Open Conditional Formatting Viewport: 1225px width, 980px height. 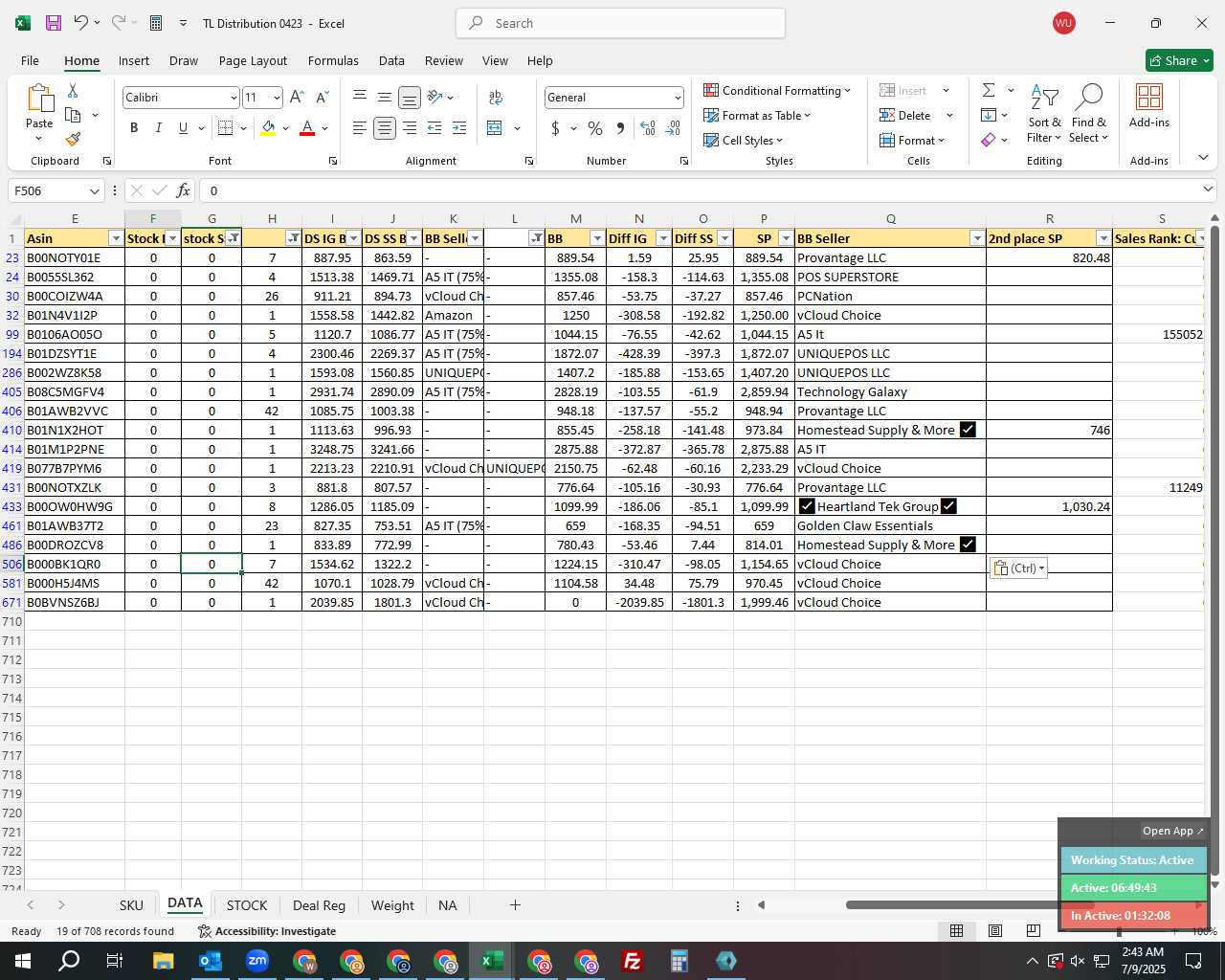click(x=777, y=90)
